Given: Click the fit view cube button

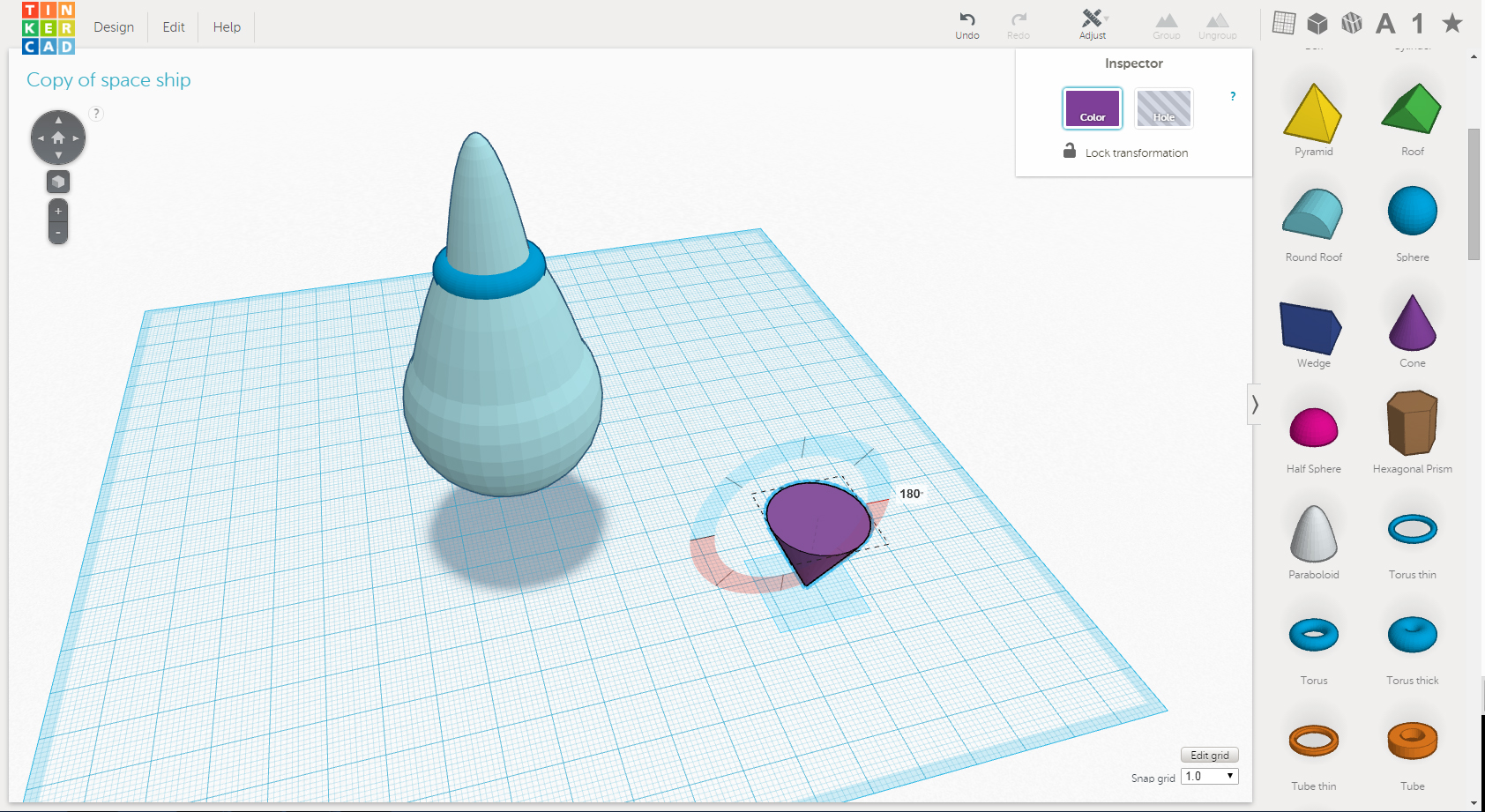Looking at the screenshot, I should pyautogui.click(x=58, y=182).
